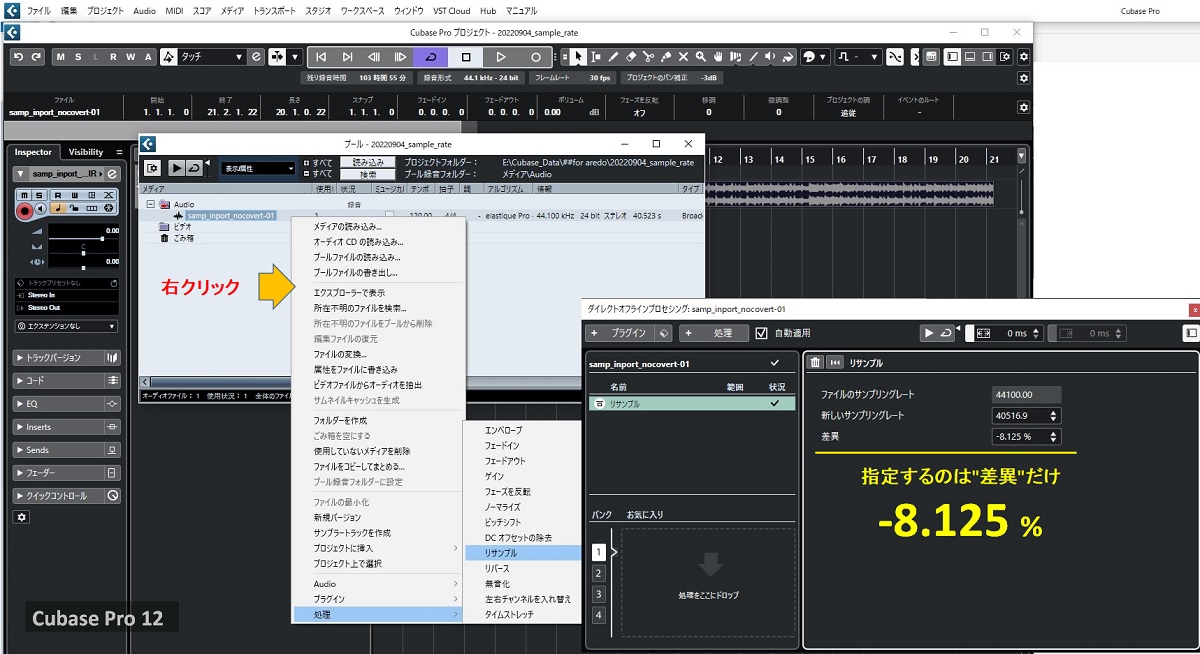This screenshot has height=654, width=1200.
Task: Click the track freeze snowflake icon
Action: pos(107,208)
